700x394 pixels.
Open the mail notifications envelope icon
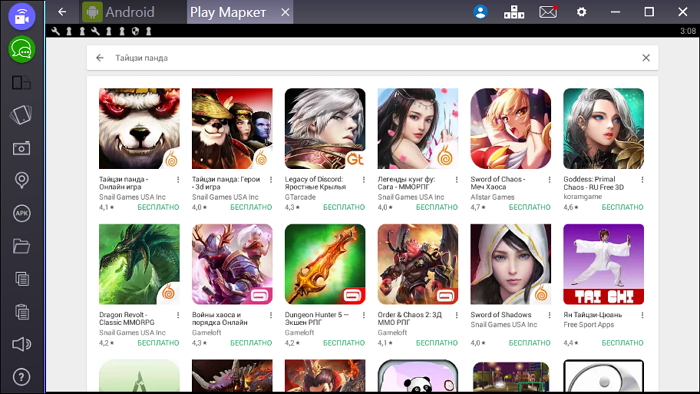(548, 12)
